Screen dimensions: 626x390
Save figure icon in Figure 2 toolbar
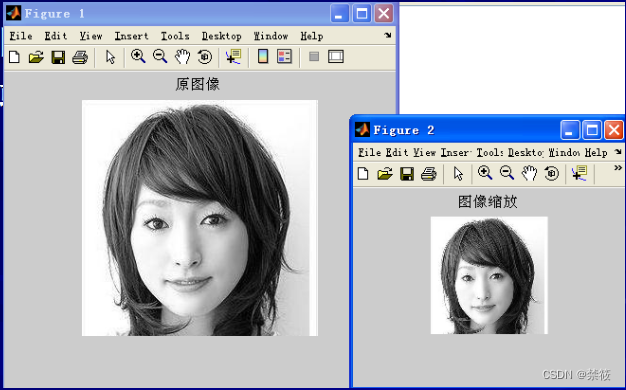point(407,174)
